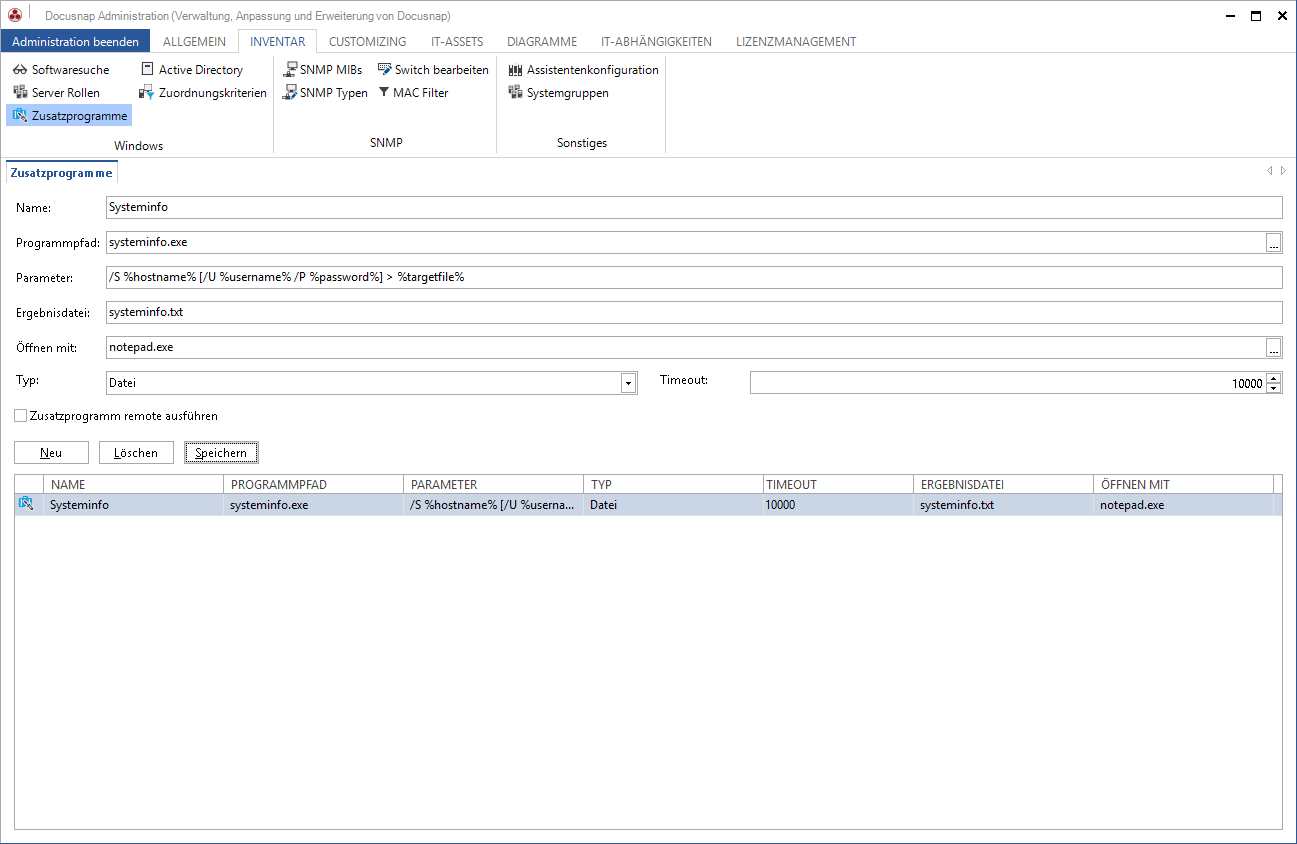This screenshot has width=1297, height=844.
Task: Select Zusatzprogramme ribbon item
Action: [70, 116]
